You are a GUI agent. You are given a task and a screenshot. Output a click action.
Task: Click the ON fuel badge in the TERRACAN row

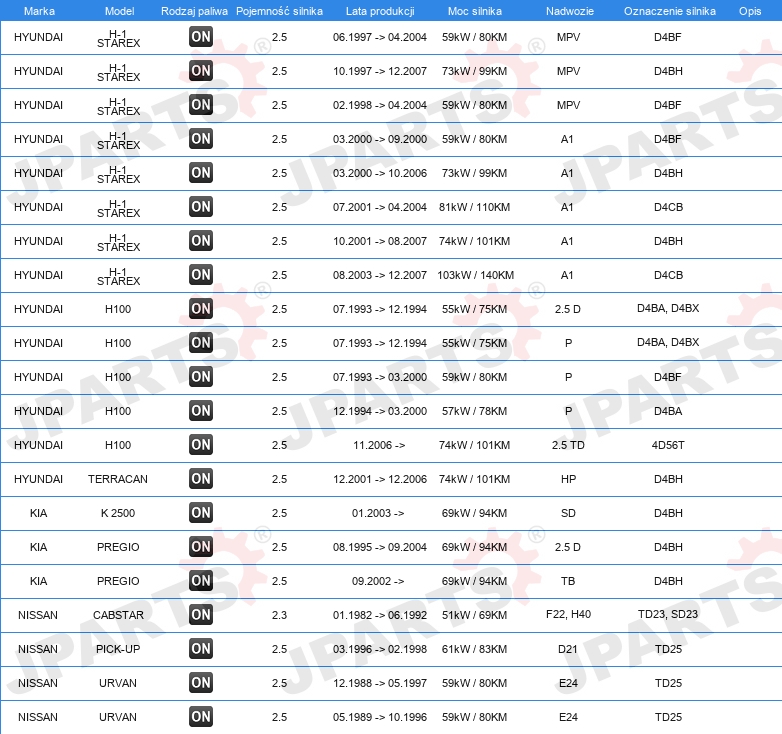click(x=201, y=479)
